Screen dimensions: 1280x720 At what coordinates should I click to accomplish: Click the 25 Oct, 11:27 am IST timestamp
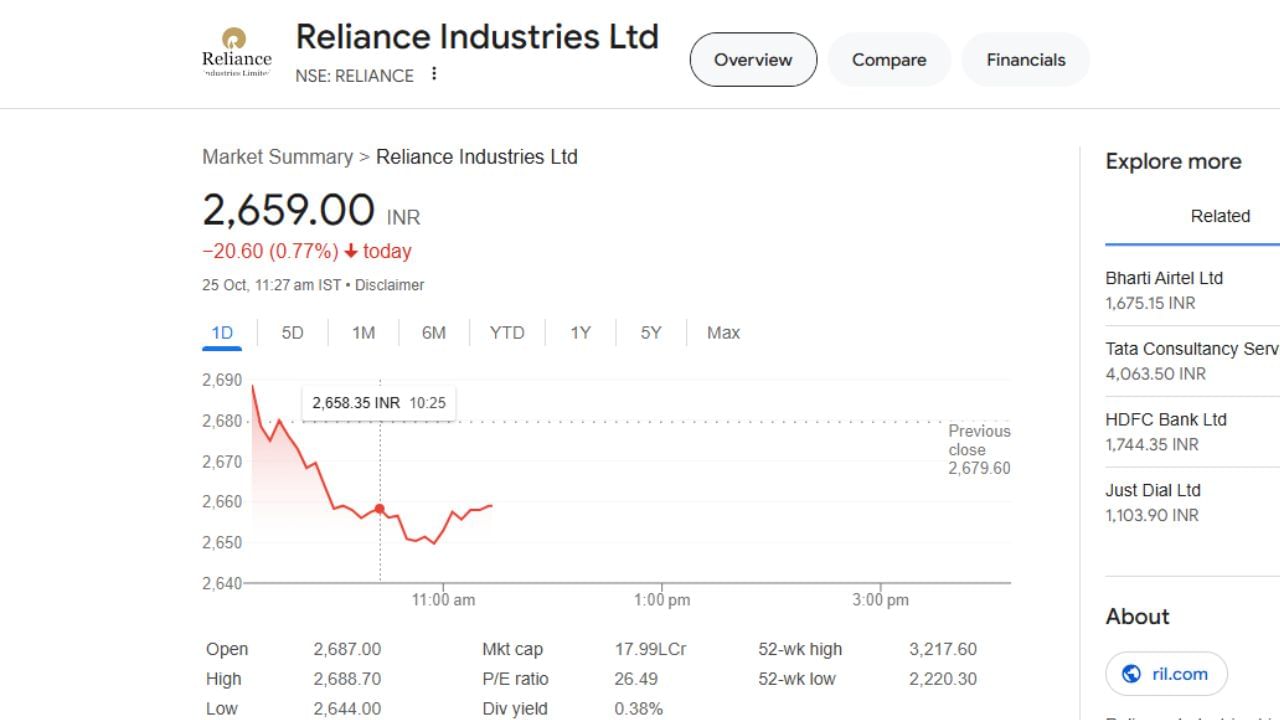pyautogui.click(x=271, y=285)
